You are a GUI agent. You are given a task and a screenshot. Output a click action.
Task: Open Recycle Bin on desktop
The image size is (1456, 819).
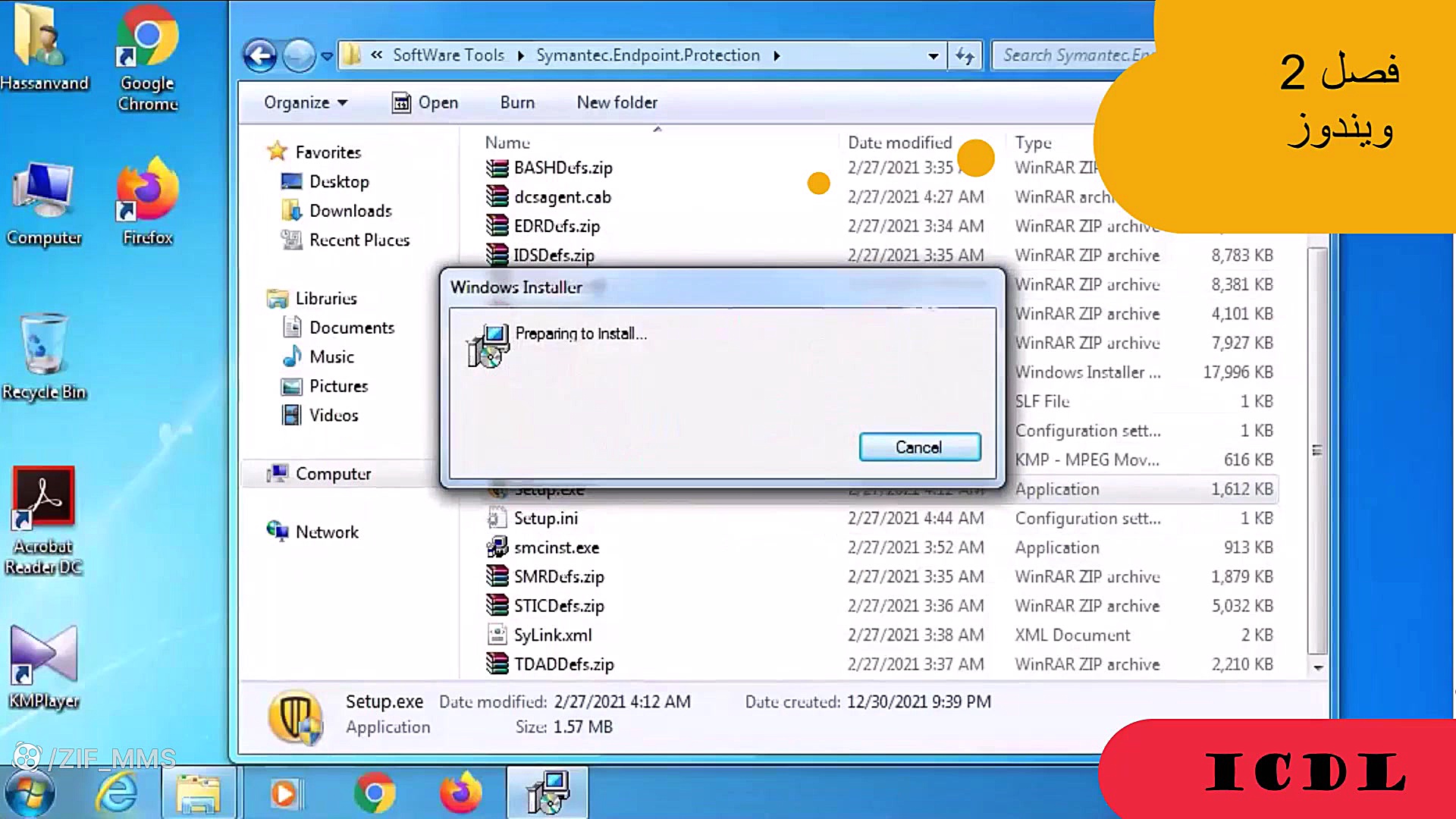point(44,356)
